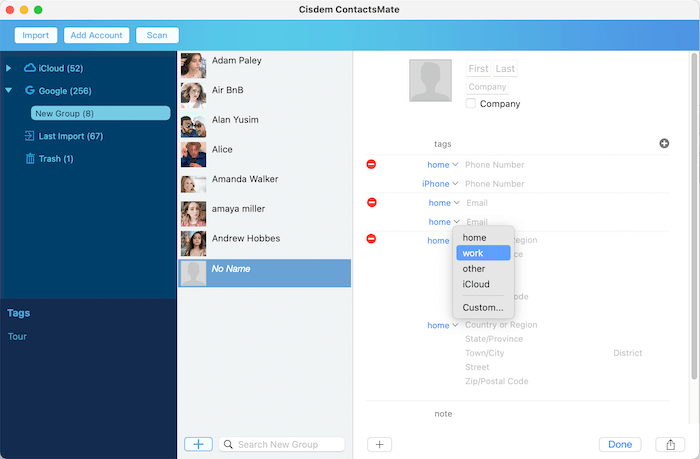Click Andrew Hobbes' avatar

[193, 243]
